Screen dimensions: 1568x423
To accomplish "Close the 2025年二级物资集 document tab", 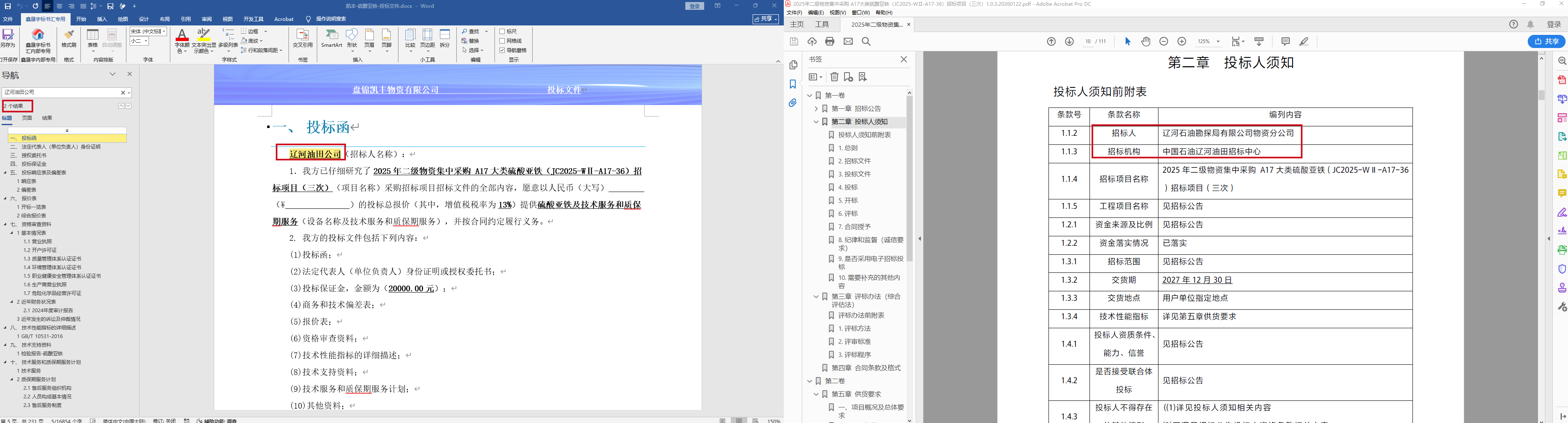I will [x=909, y=24].
